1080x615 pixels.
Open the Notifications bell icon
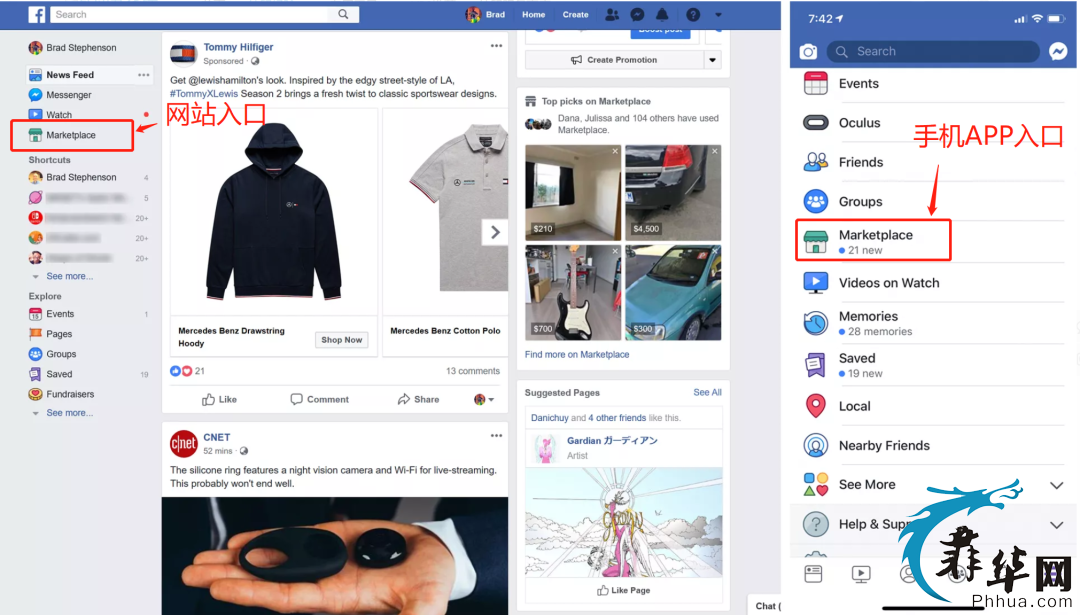[662, 14]
